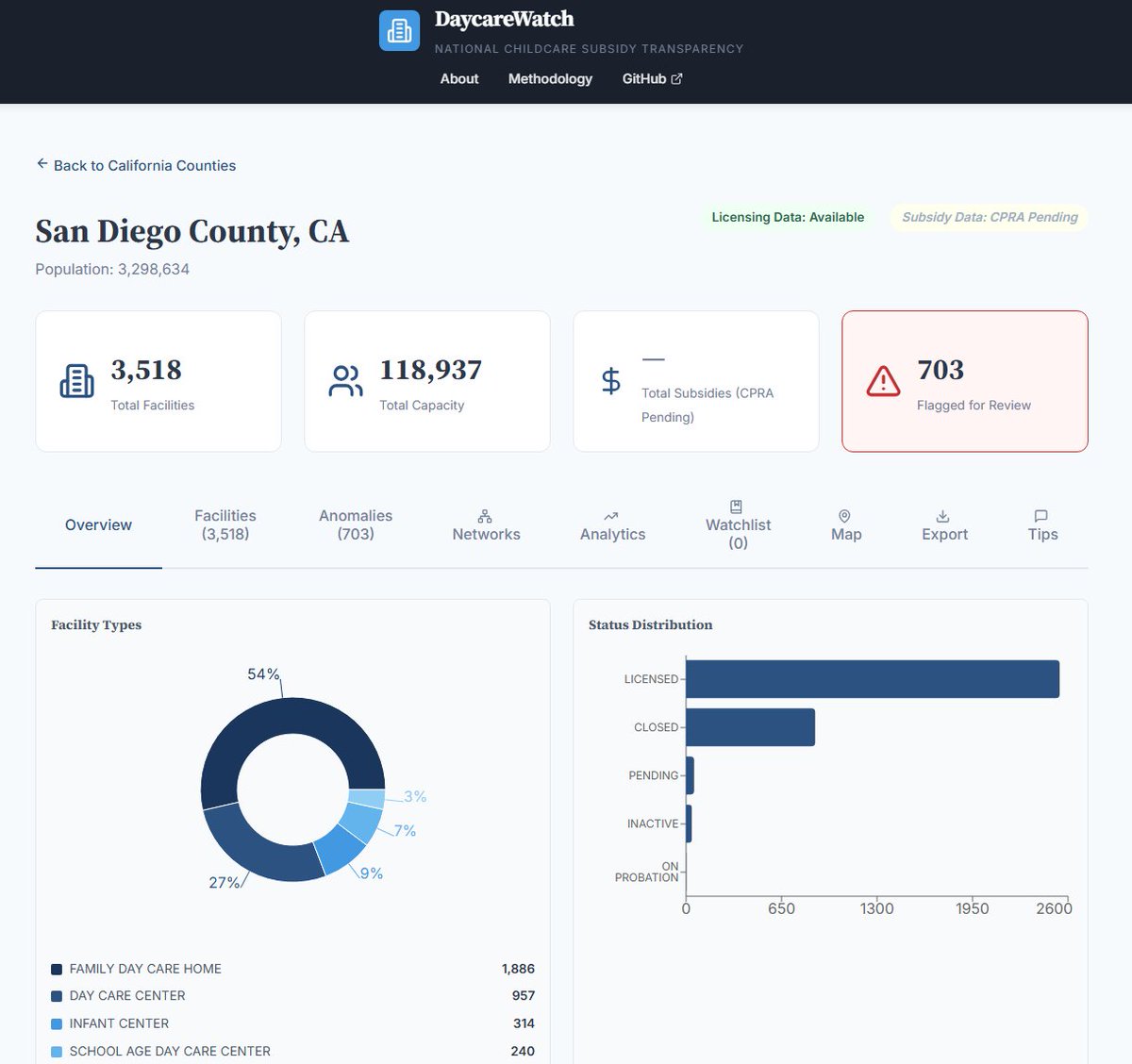Image resolution: width=1132 pixels, height=1064 pixels.
Task: Click the people icon beside Total Capacity
Action: click(345, 381)
